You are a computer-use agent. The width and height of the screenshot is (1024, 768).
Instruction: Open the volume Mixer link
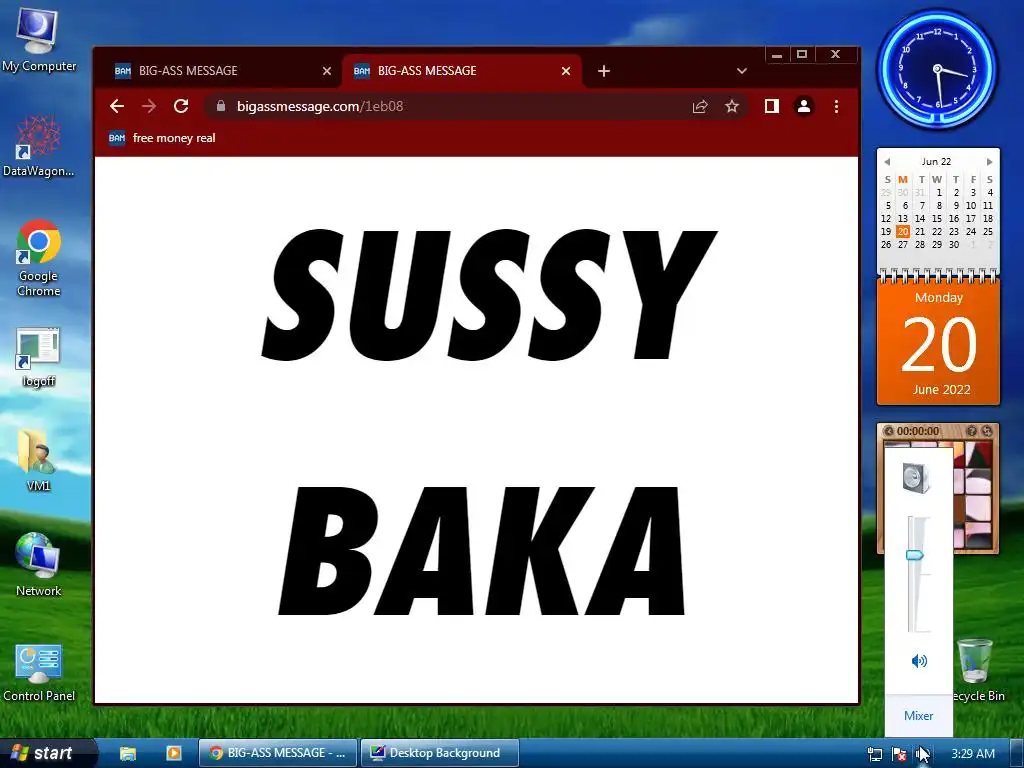[918, 716]
